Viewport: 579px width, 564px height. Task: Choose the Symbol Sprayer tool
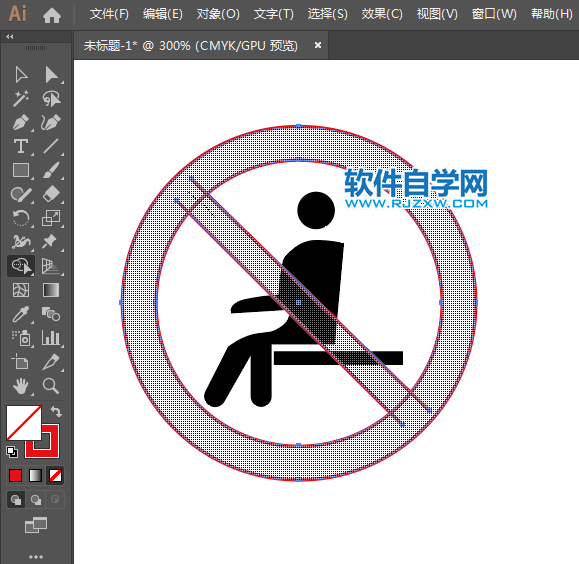point(21,338)
